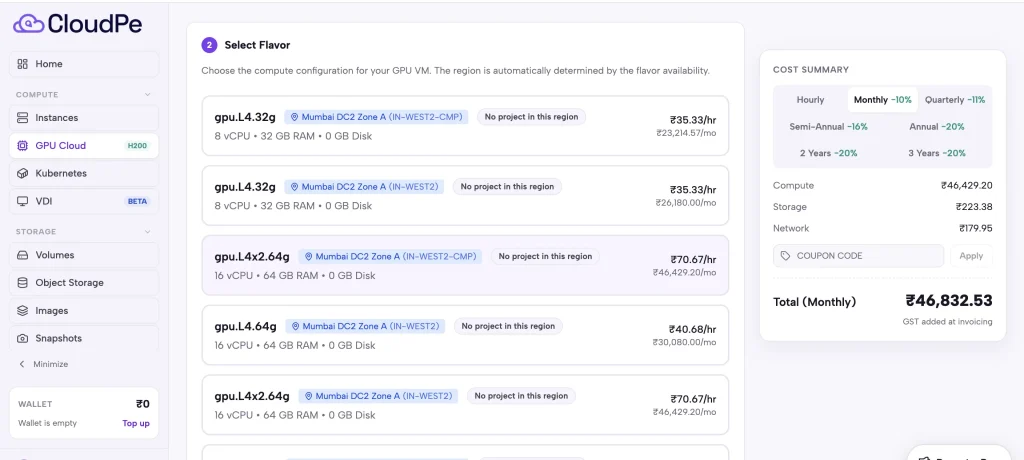Select Monthly -10% billing period
Image resolution: width=1024 pixels, height=460 pixels.
(x=882, y=100)
